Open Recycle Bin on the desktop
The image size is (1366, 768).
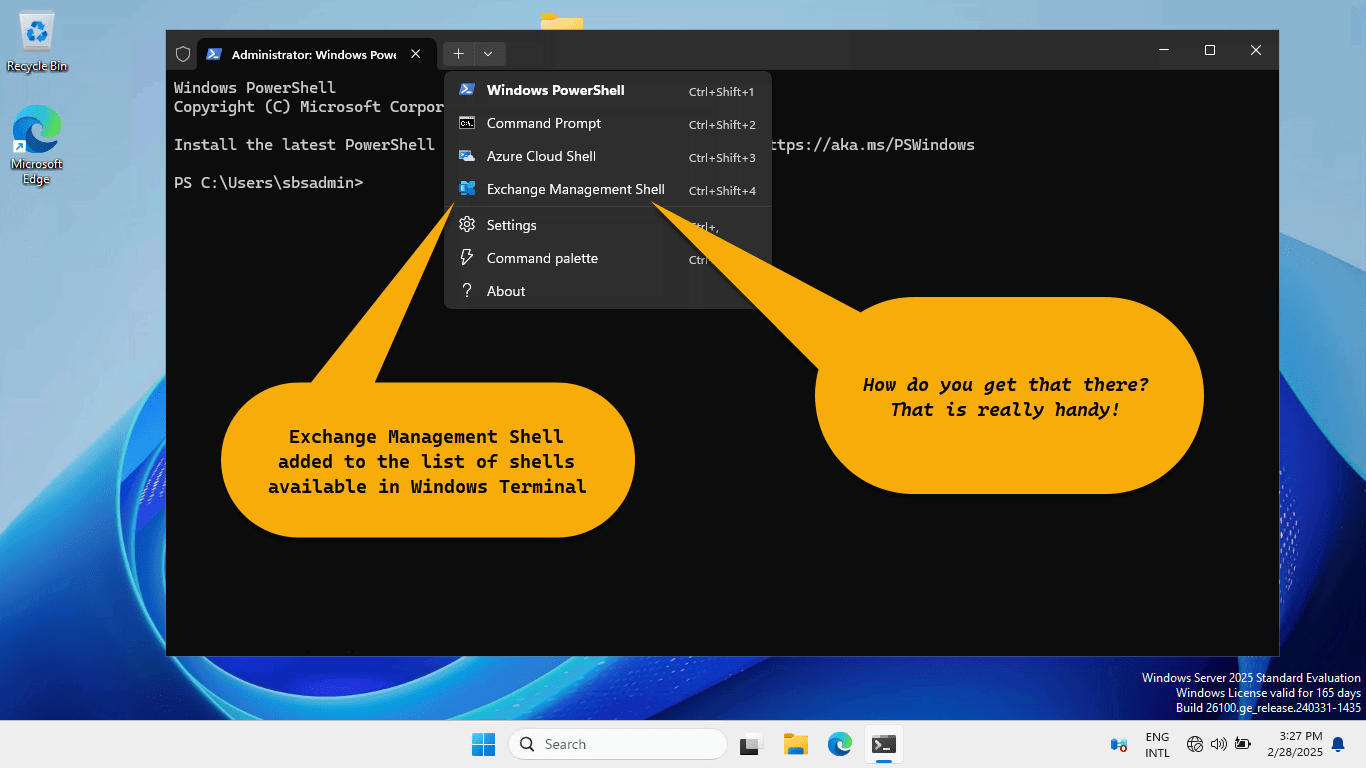[x=37, y=43]
